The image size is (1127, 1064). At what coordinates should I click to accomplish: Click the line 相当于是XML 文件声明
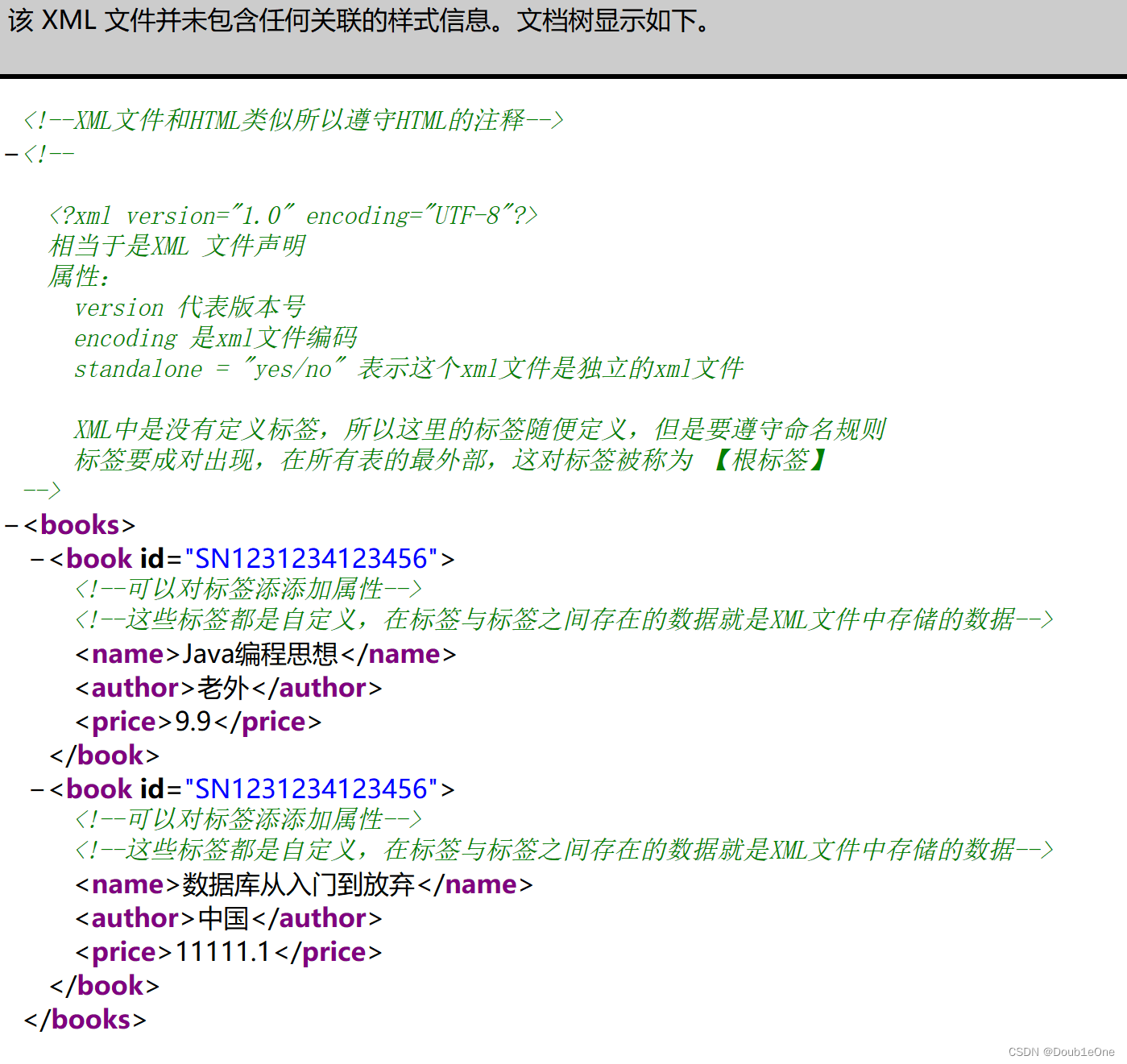(177, 246)
